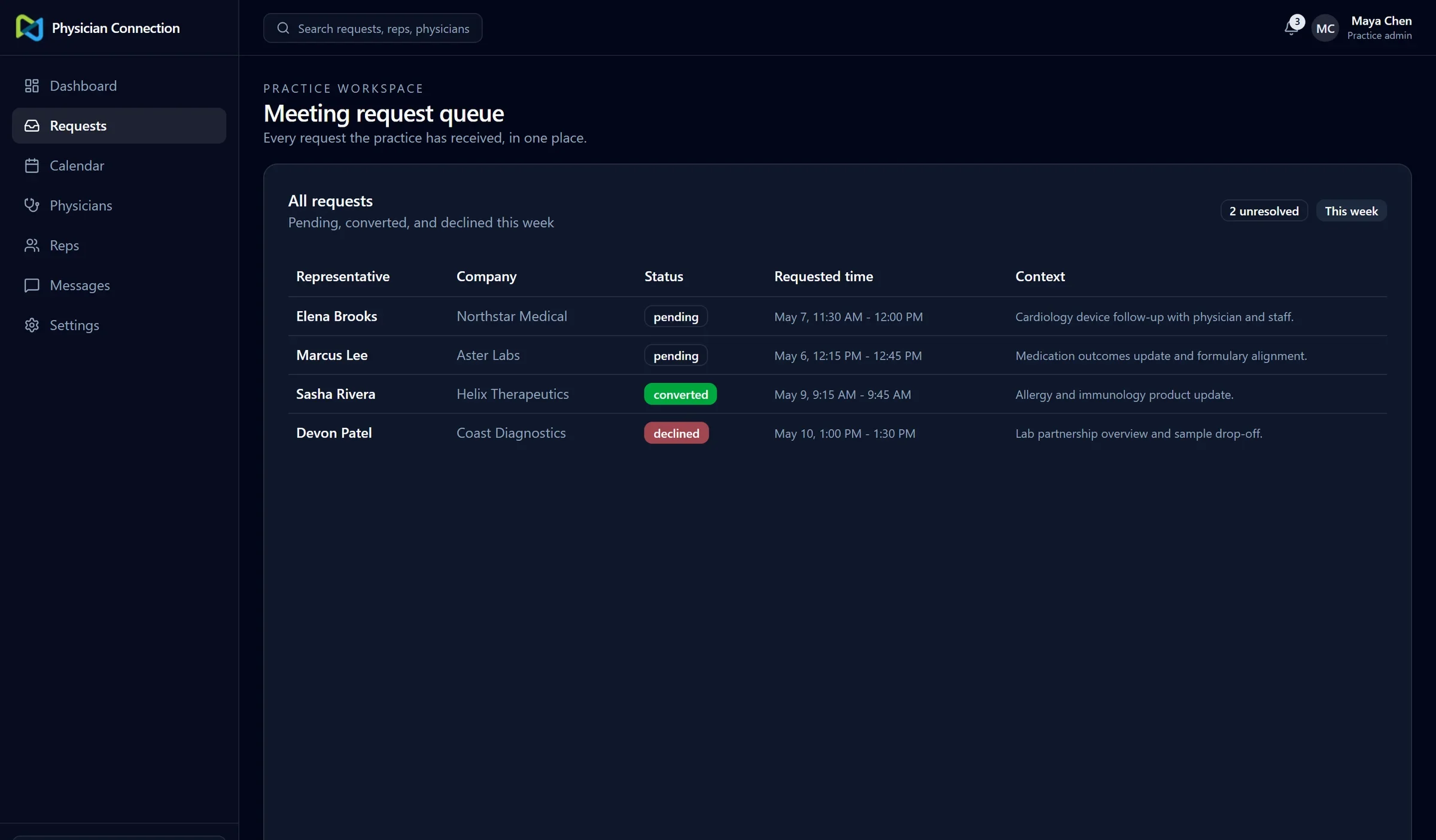1436x840 pixels.
Task: Select representative Marcus Lee
Action: click(x=331, y=355)
